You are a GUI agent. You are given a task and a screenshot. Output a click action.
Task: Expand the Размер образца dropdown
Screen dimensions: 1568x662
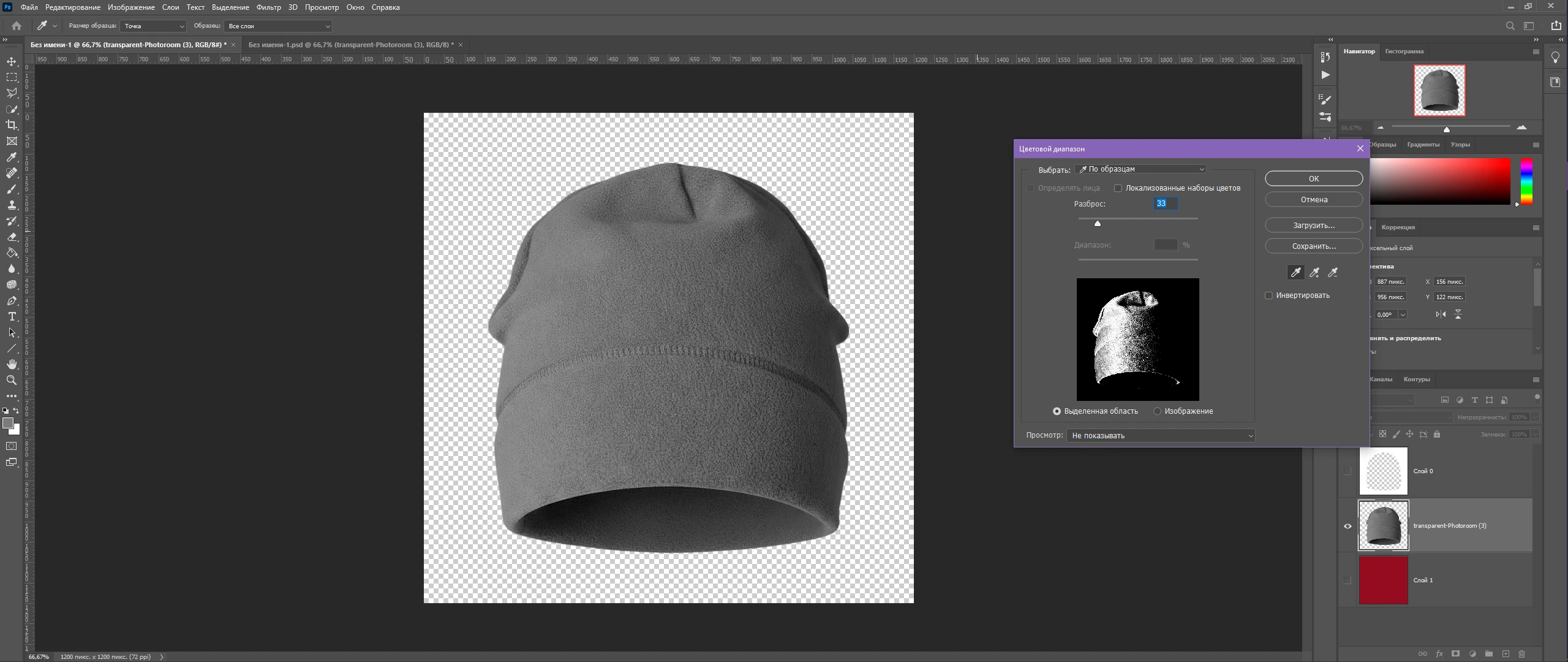pyautogui.click(x=153, y=26)
